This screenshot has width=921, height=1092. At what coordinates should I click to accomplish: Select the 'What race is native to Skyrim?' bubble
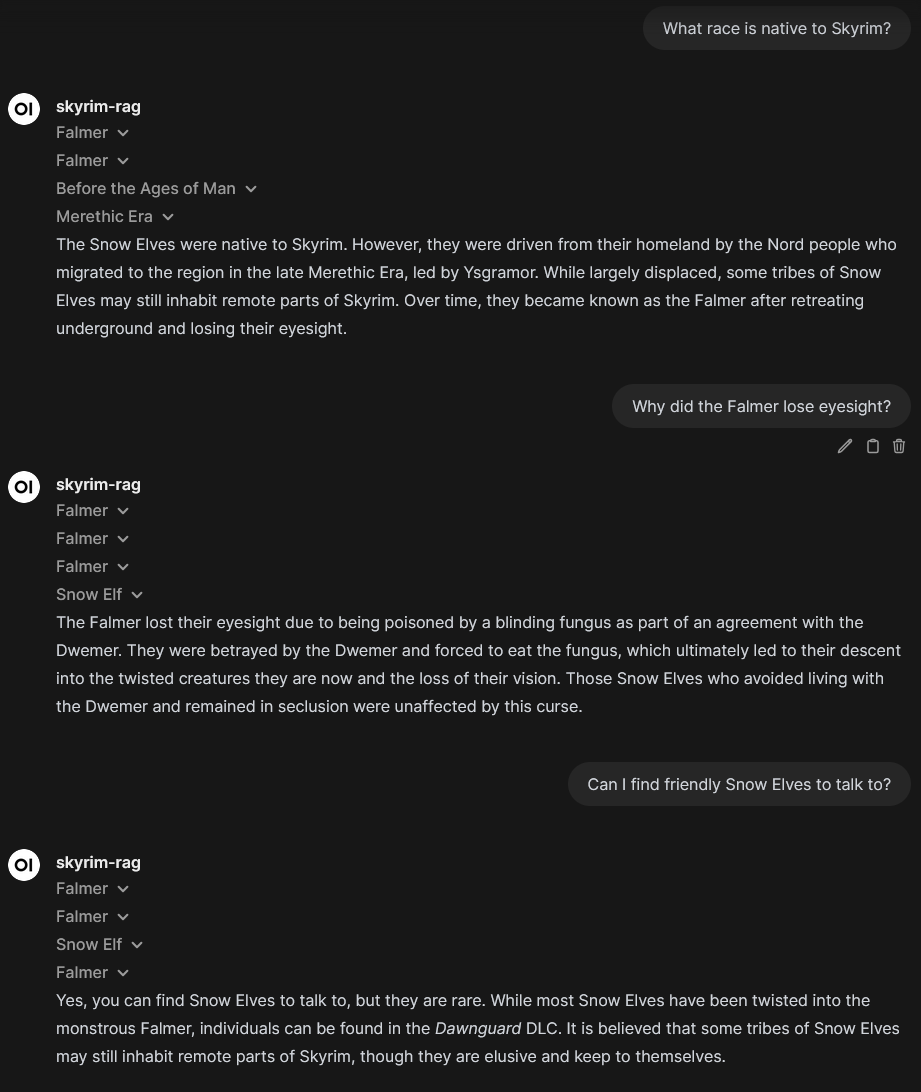tap(776, 29)
